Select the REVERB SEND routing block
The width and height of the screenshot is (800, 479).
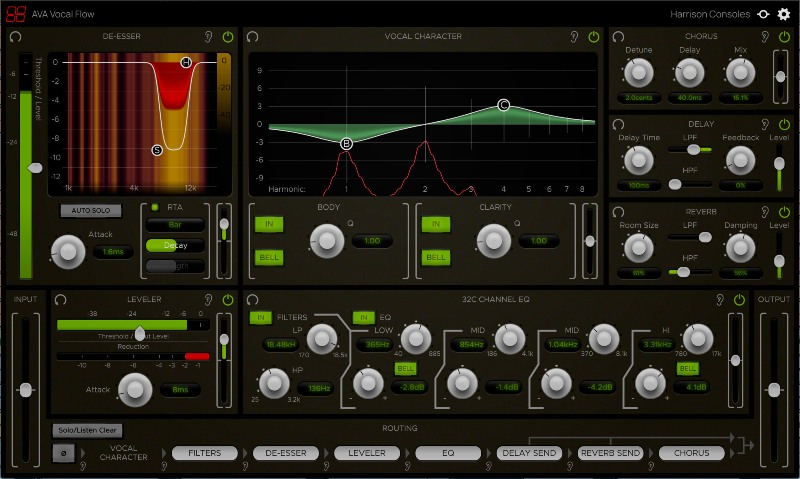(x=610, y=453)
